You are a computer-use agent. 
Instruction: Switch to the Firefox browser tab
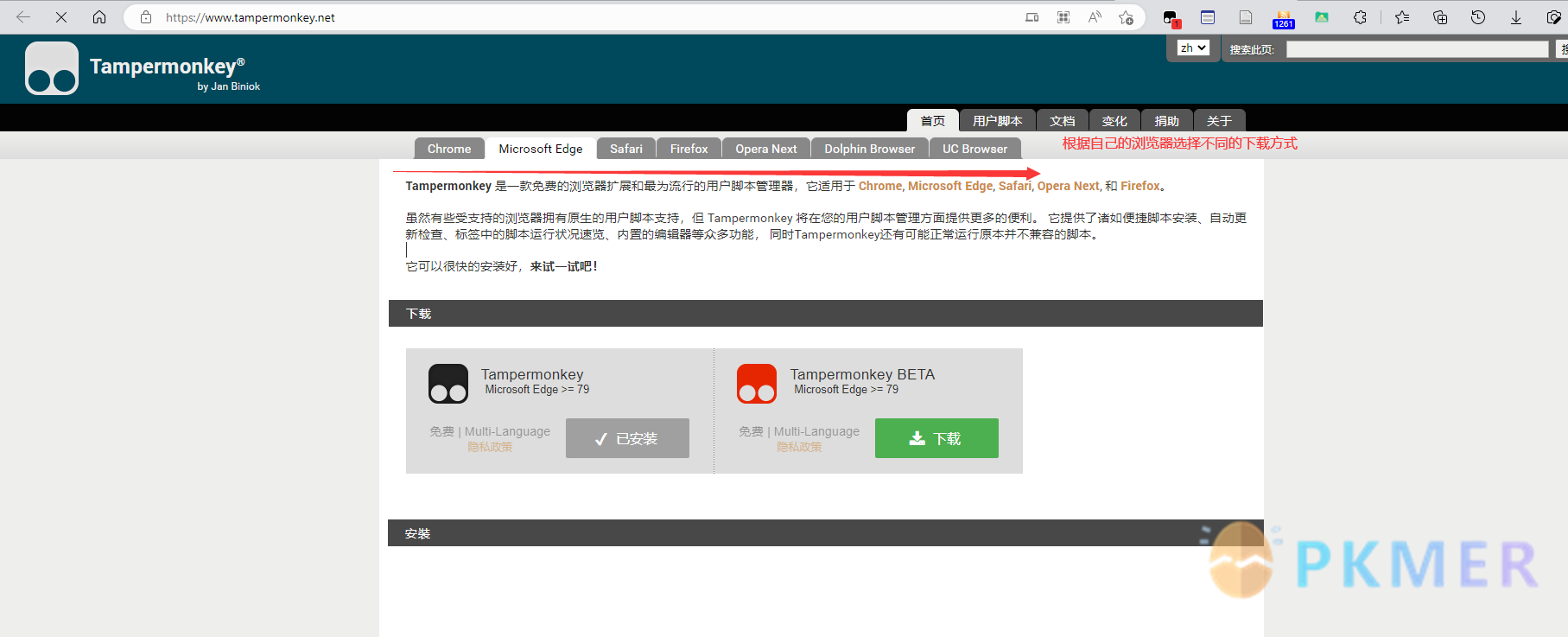(689, 149)
